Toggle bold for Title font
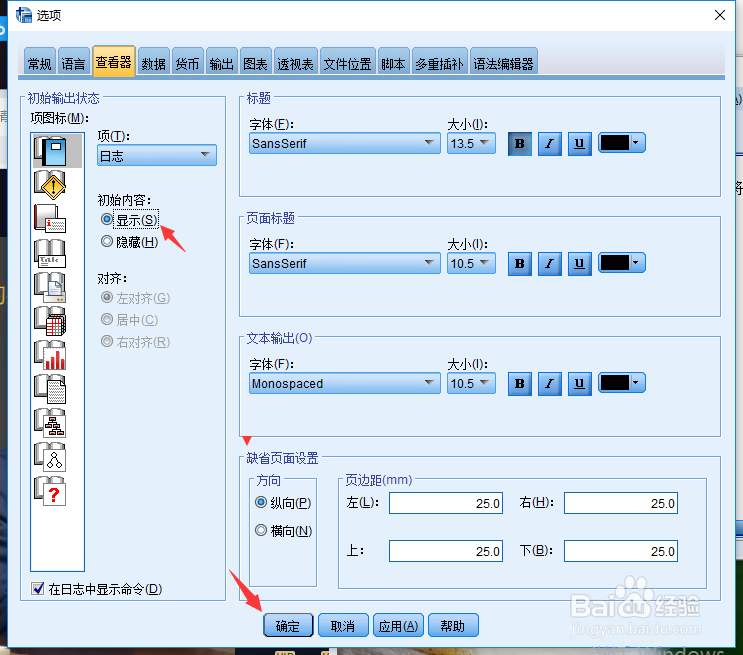The height and width of the screenshot is (655, 743). [519, 144]
